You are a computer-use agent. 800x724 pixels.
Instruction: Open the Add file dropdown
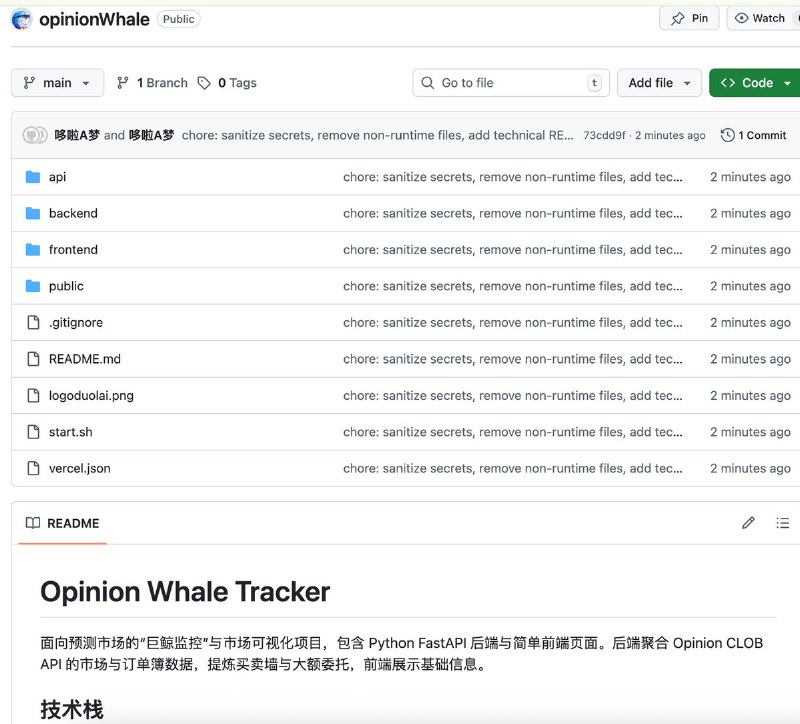[x=659, y=82]
